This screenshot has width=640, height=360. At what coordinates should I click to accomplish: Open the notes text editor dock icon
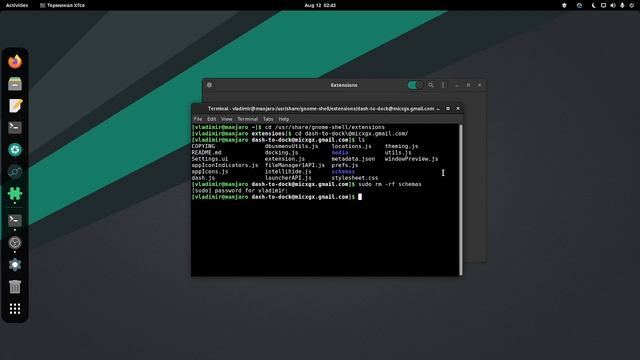coord(15,106)
